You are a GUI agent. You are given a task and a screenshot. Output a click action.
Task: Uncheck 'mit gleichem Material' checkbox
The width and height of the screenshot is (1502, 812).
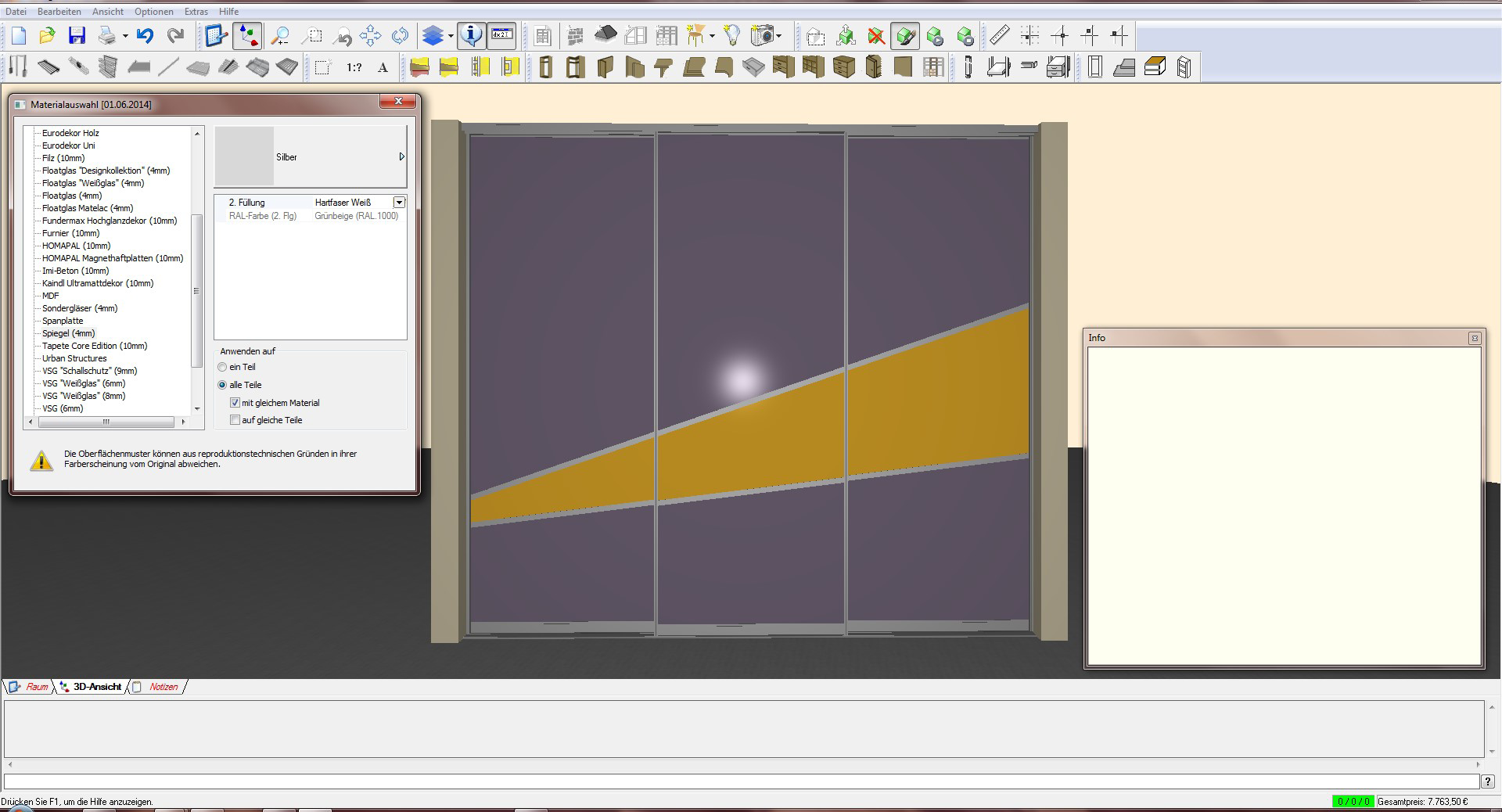[x=235, y=403]
